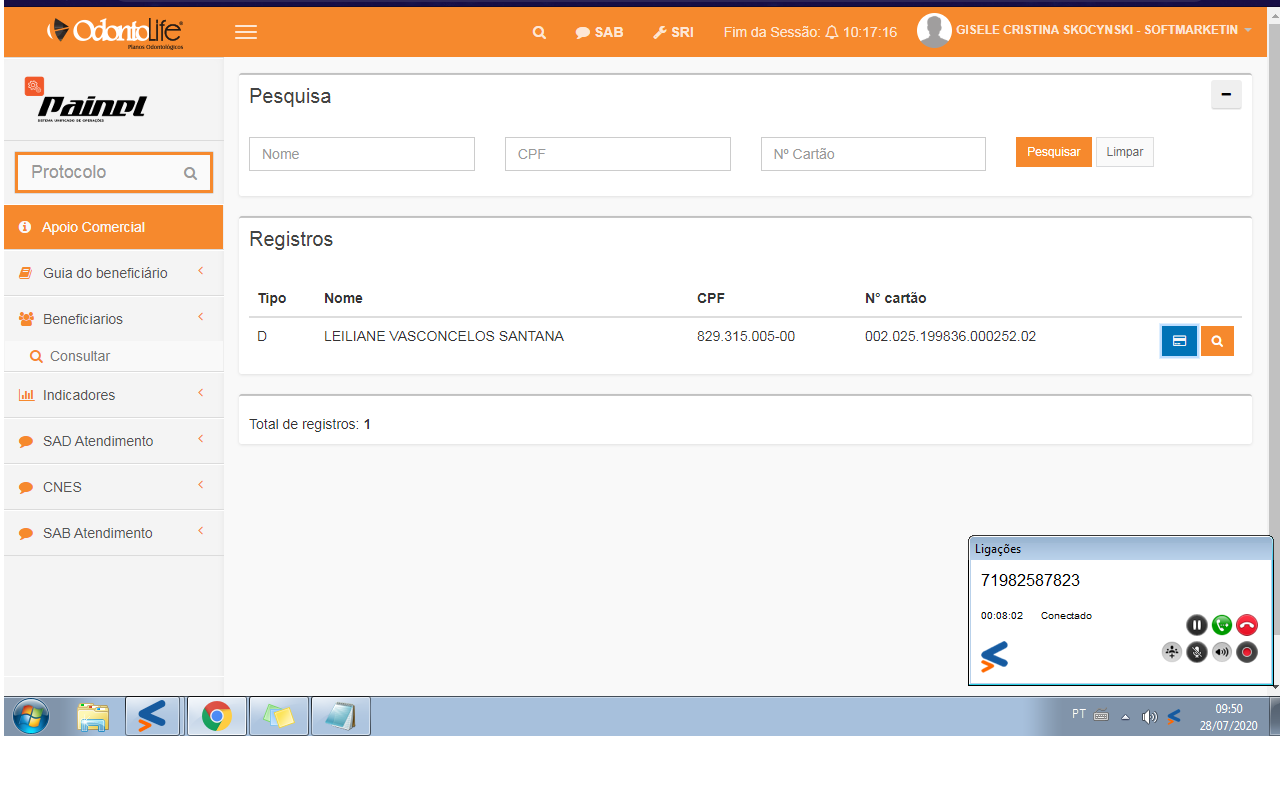Image resolution: width=1280 pixels, height=800 pixels.
Task: Click the N° cartão column header
Action: tap(896, 298)
